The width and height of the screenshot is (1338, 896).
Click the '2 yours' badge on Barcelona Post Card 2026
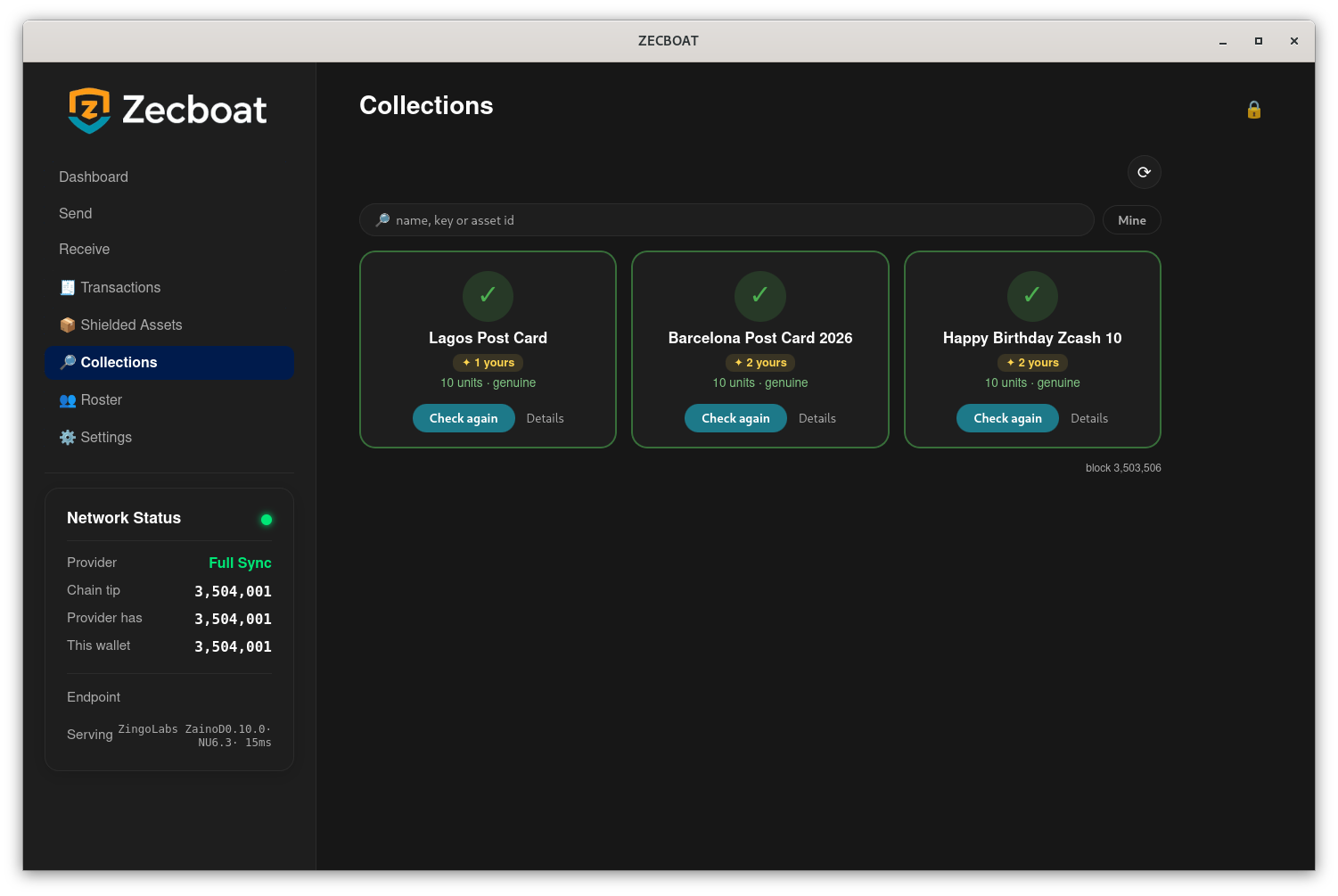(x=759, y=363)
